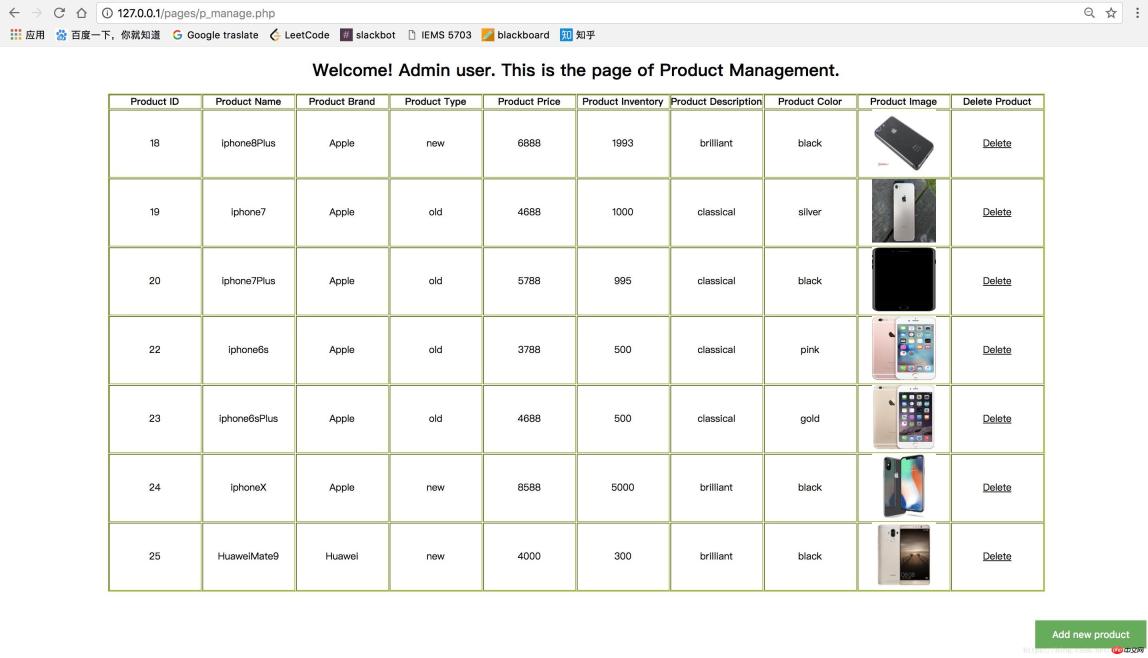
Task: Click the inventory cell 1000
Action: pyautogui.click(x=622, y=212)
